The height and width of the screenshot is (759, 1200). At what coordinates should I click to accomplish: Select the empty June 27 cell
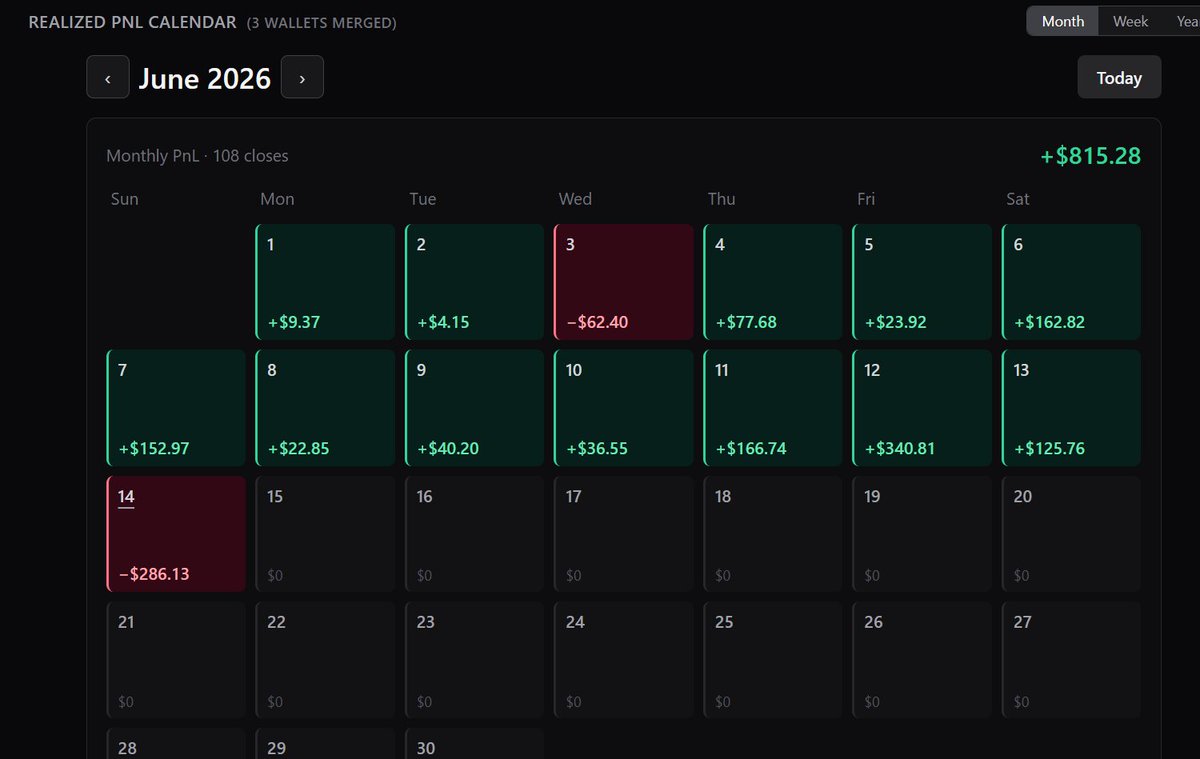1071,660
